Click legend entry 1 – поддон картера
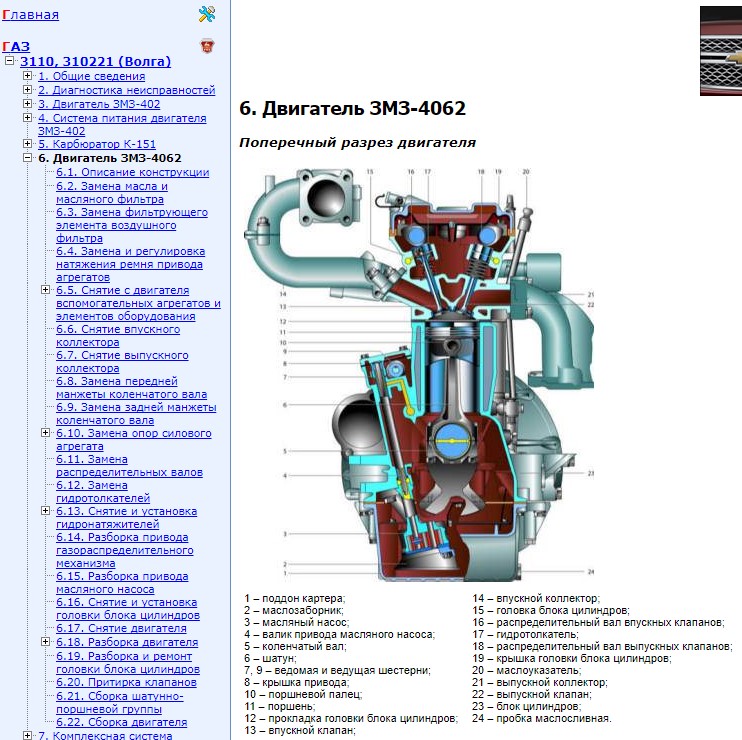Screen dimensions: 742x740 tap(295, 598)
